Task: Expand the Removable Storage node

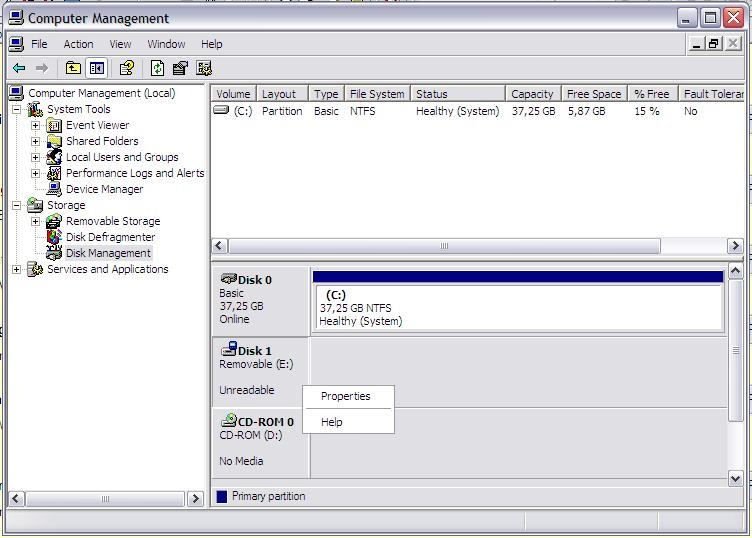Action: pyautogui.click(x=35, y=222)
